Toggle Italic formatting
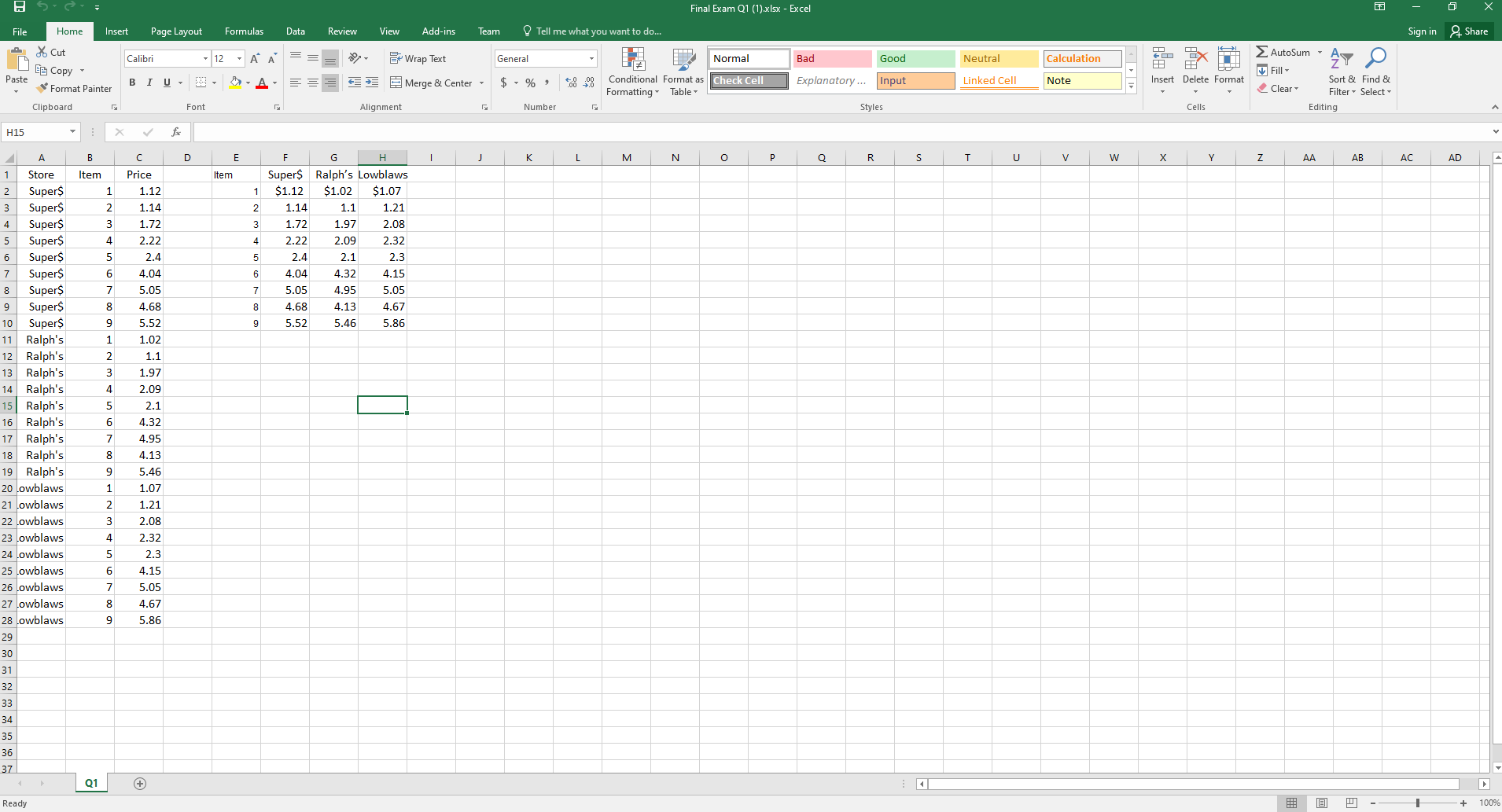The height and width of the screenshot is (812, 1502). pos(149,83)
